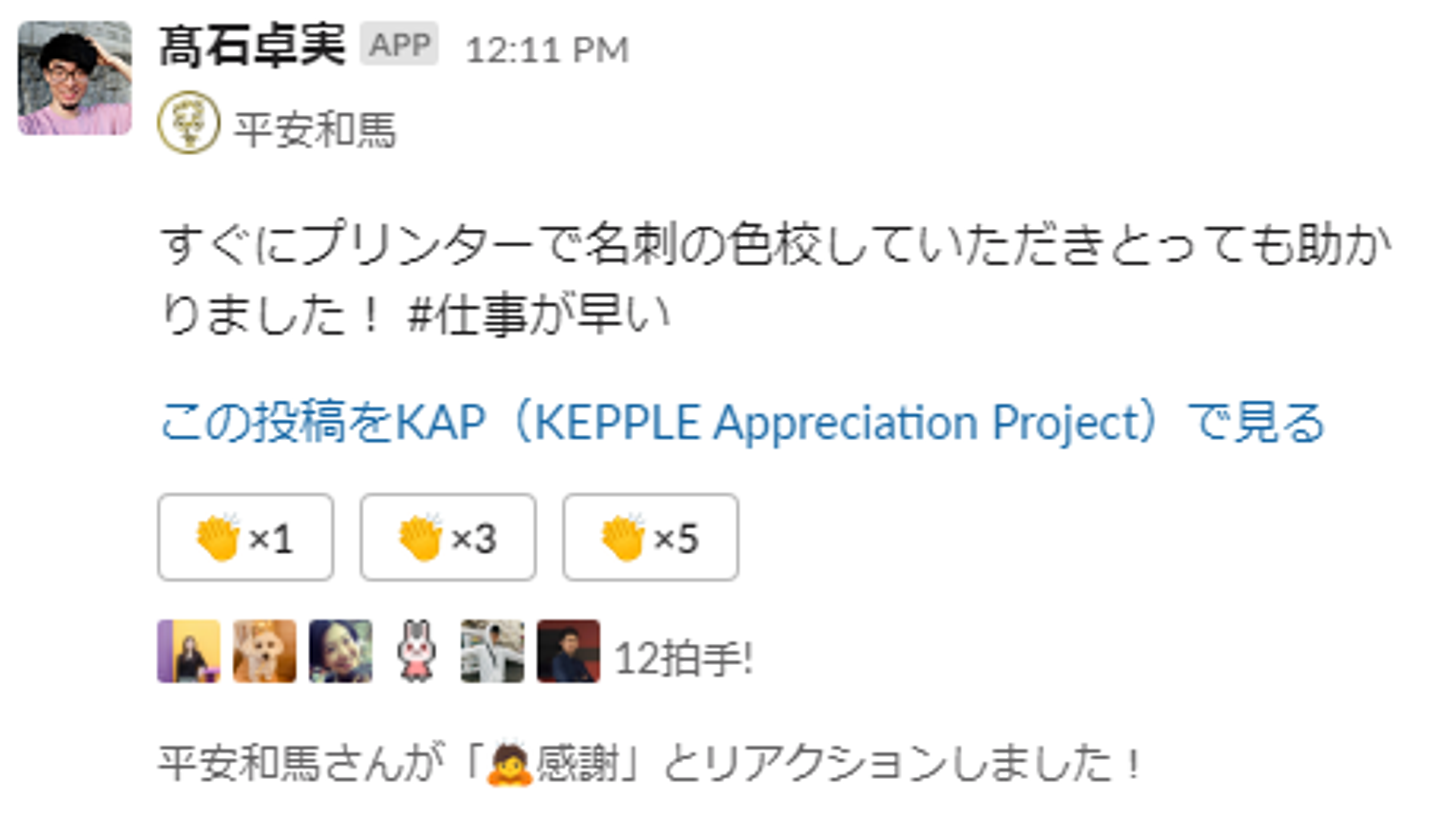Click the third clapper avatar, a woman's face

pos(340,651)
